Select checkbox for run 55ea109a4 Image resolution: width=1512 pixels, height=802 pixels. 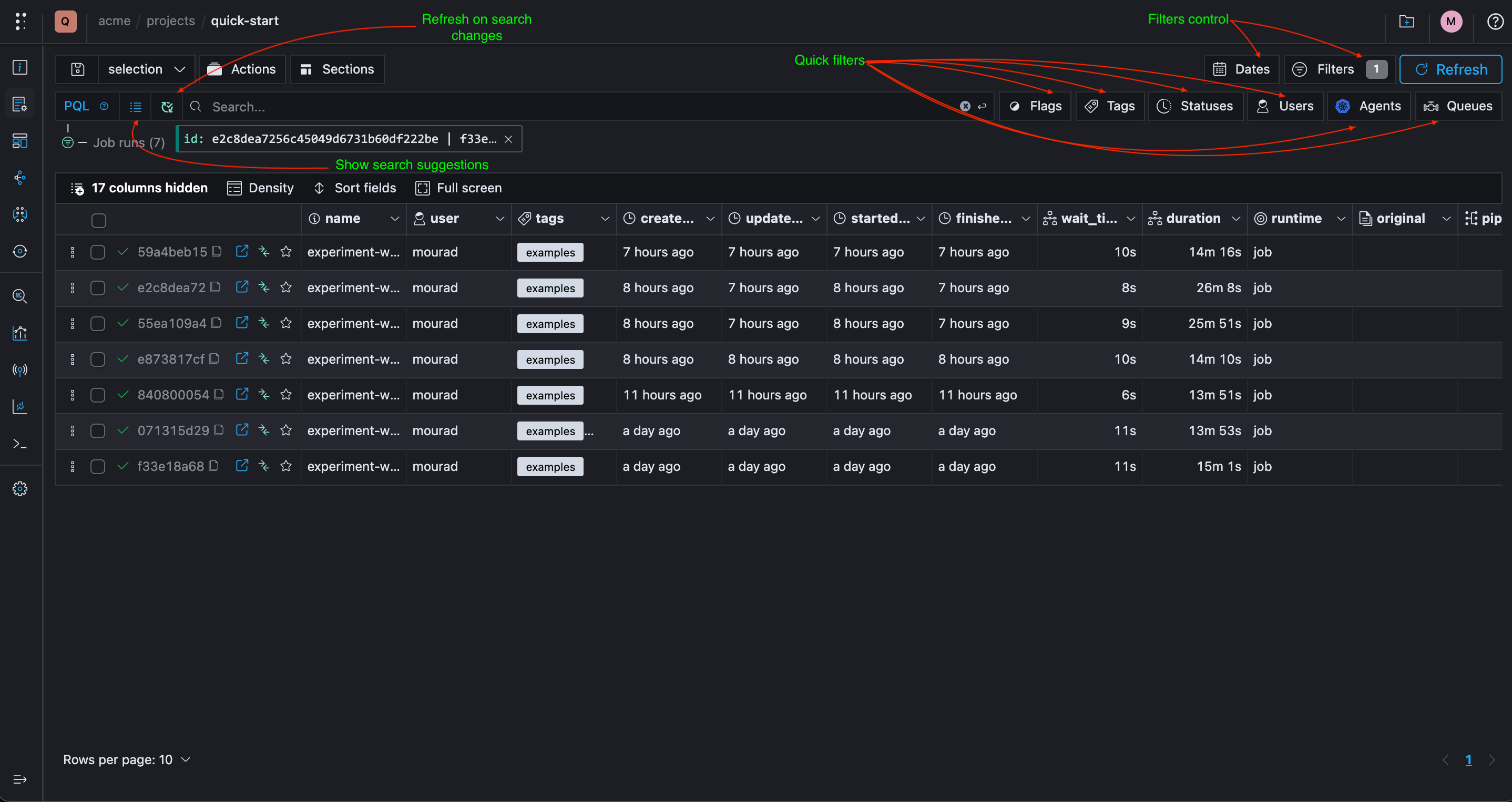pos(97,324)
